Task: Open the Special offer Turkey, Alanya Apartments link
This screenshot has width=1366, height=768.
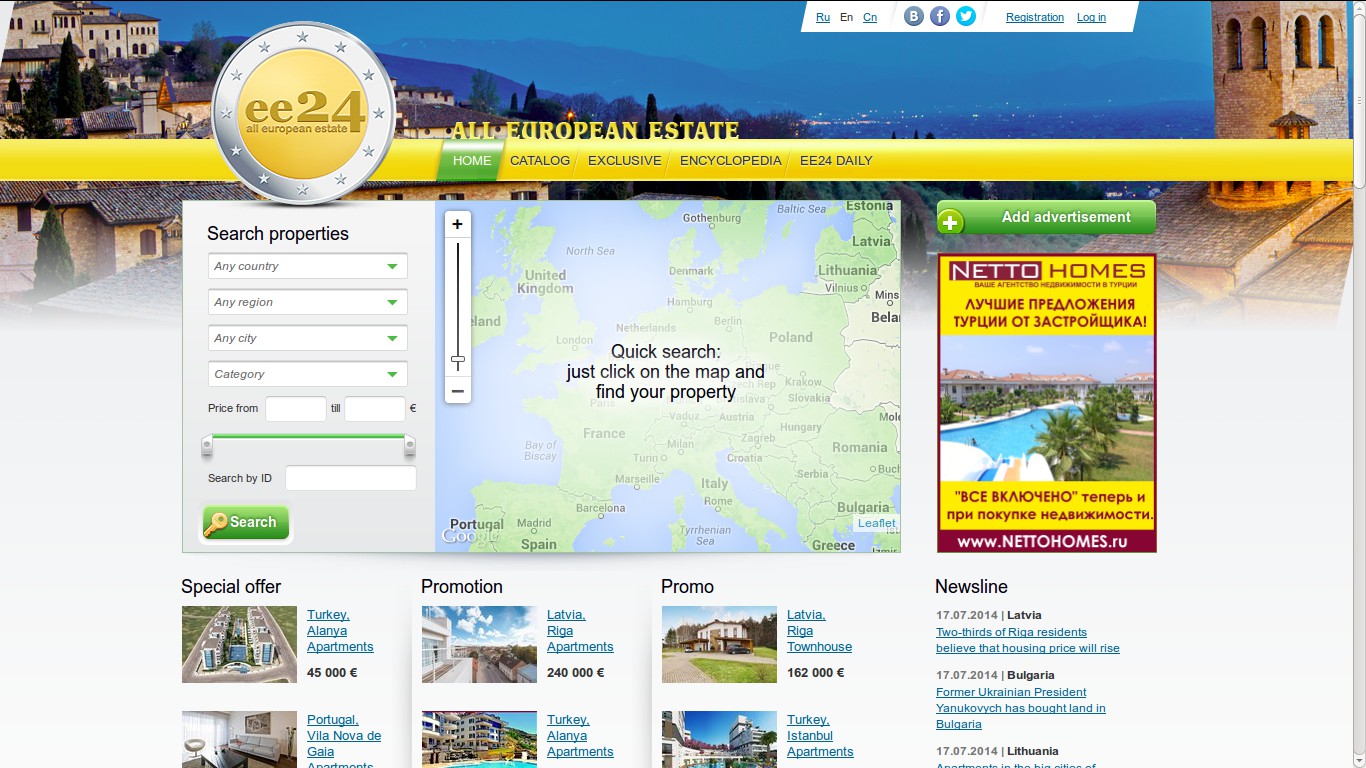Action: coord(340,631)
